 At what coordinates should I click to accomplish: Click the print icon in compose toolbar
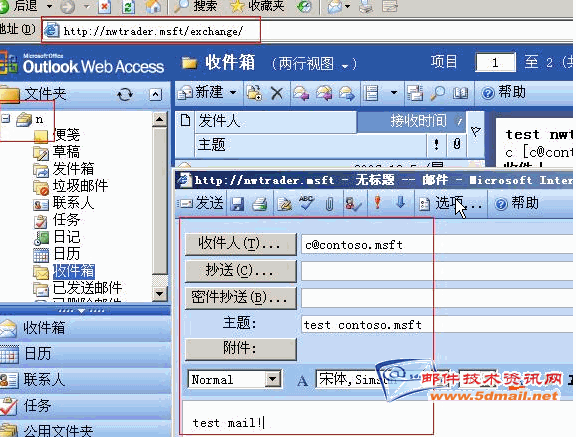260,204
